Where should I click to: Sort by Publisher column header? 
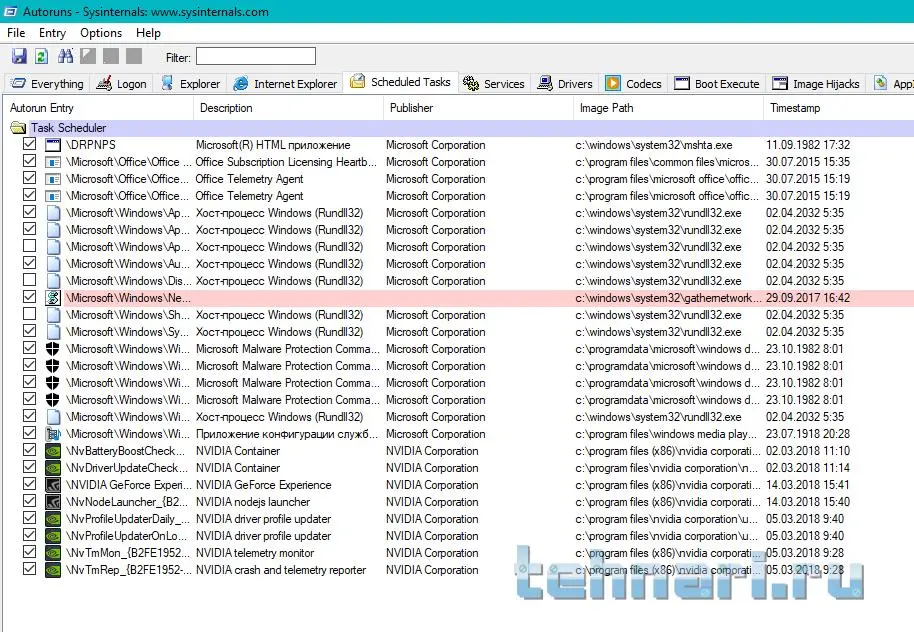pyautogui.click(x=479, y=108)
